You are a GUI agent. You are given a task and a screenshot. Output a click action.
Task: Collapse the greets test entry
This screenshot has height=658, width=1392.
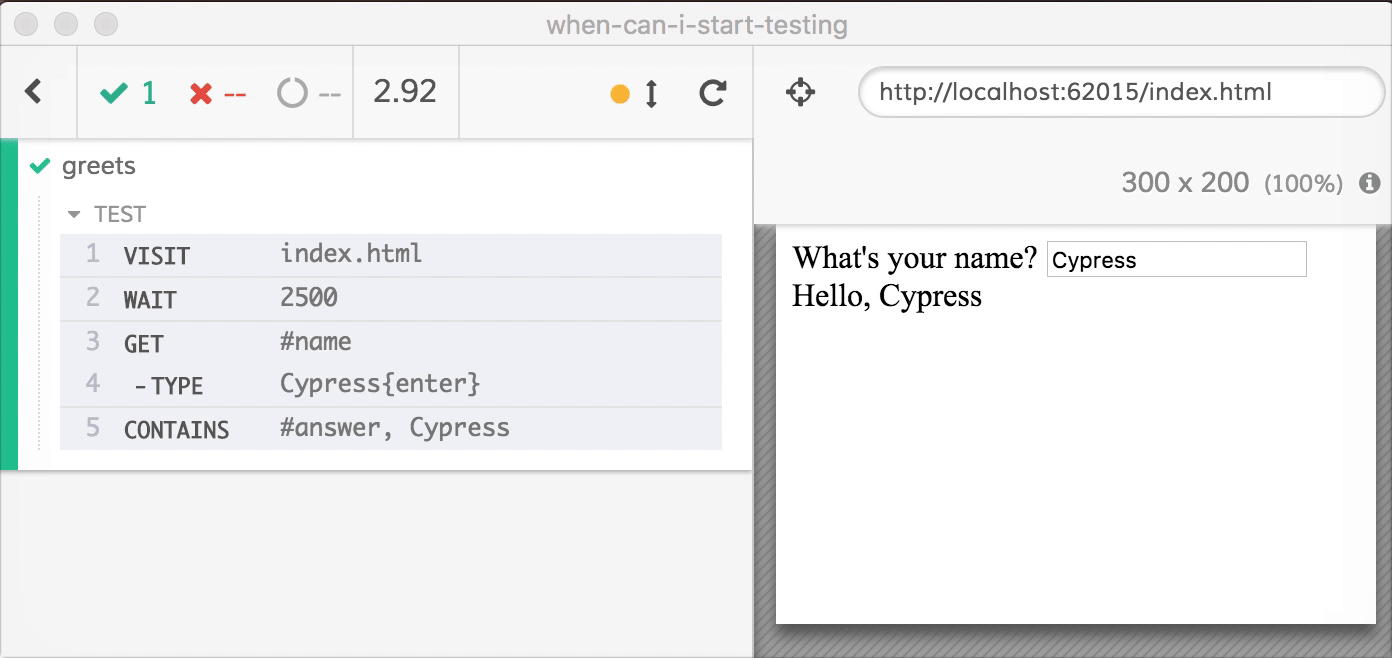99,166
